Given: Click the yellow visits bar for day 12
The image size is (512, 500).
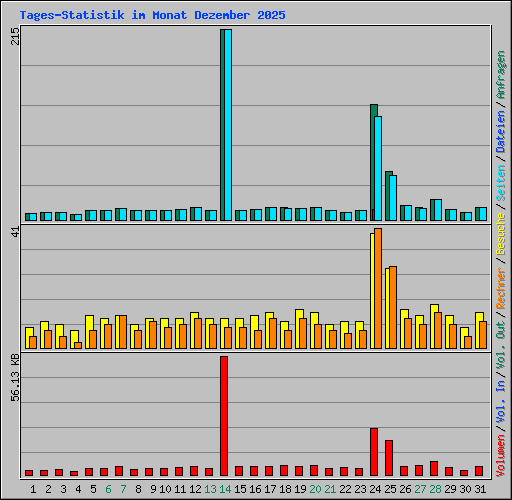Looking at the screenshot, I should point(192,331).
